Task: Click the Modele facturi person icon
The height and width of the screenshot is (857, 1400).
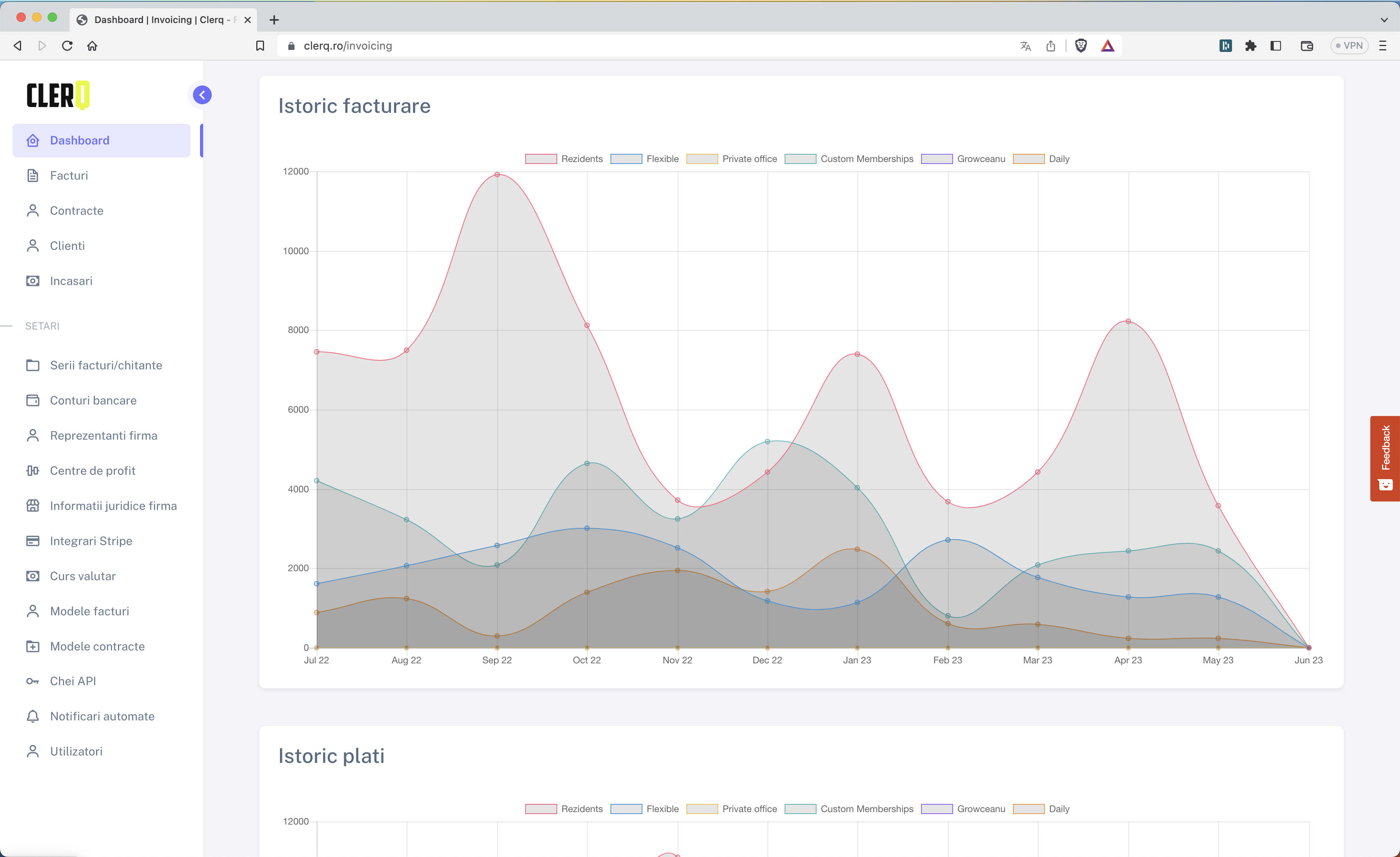Action: click(x=33, y=612)
